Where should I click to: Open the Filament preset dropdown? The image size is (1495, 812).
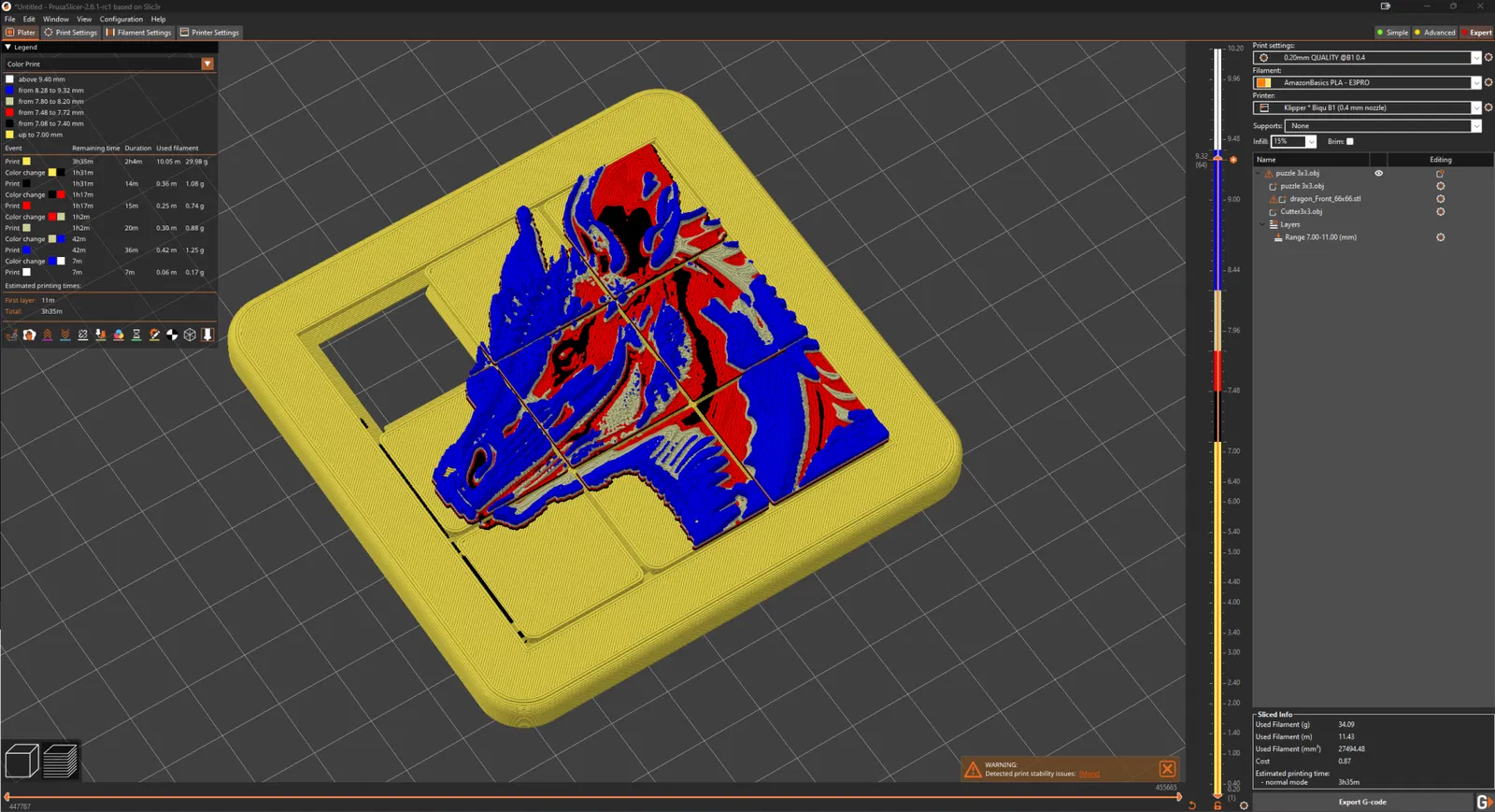click(1476, 83)
